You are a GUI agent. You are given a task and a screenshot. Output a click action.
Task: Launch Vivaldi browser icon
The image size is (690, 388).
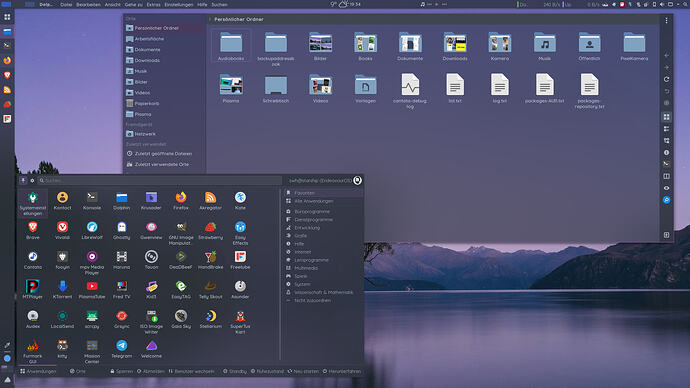pos(62,231)
